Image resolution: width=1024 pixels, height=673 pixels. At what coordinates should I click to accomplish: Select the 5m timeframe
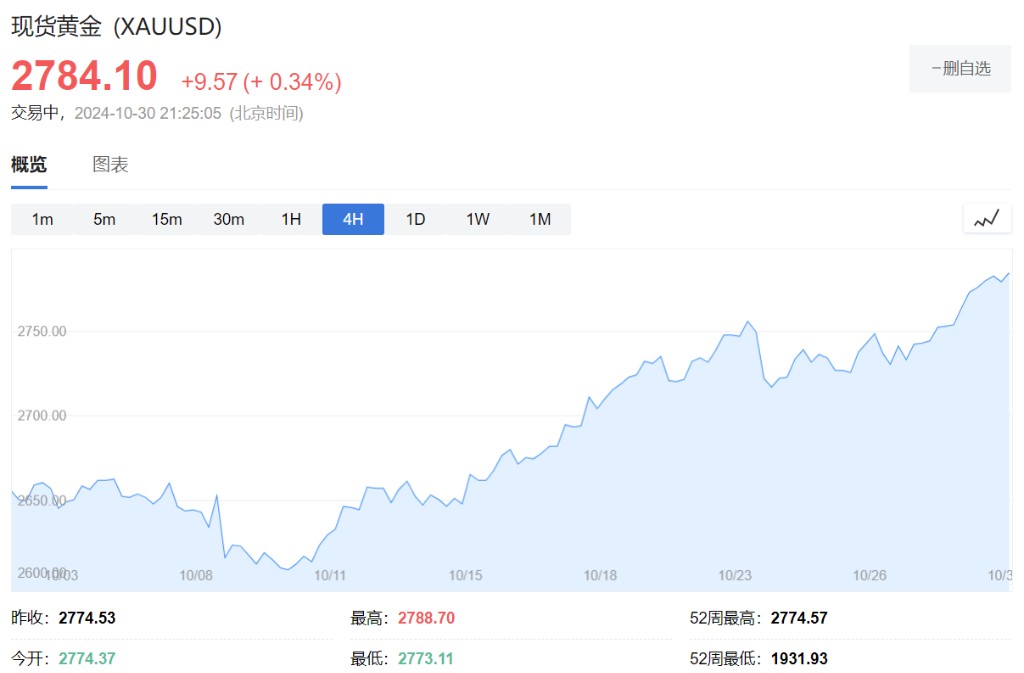(104, 219)
